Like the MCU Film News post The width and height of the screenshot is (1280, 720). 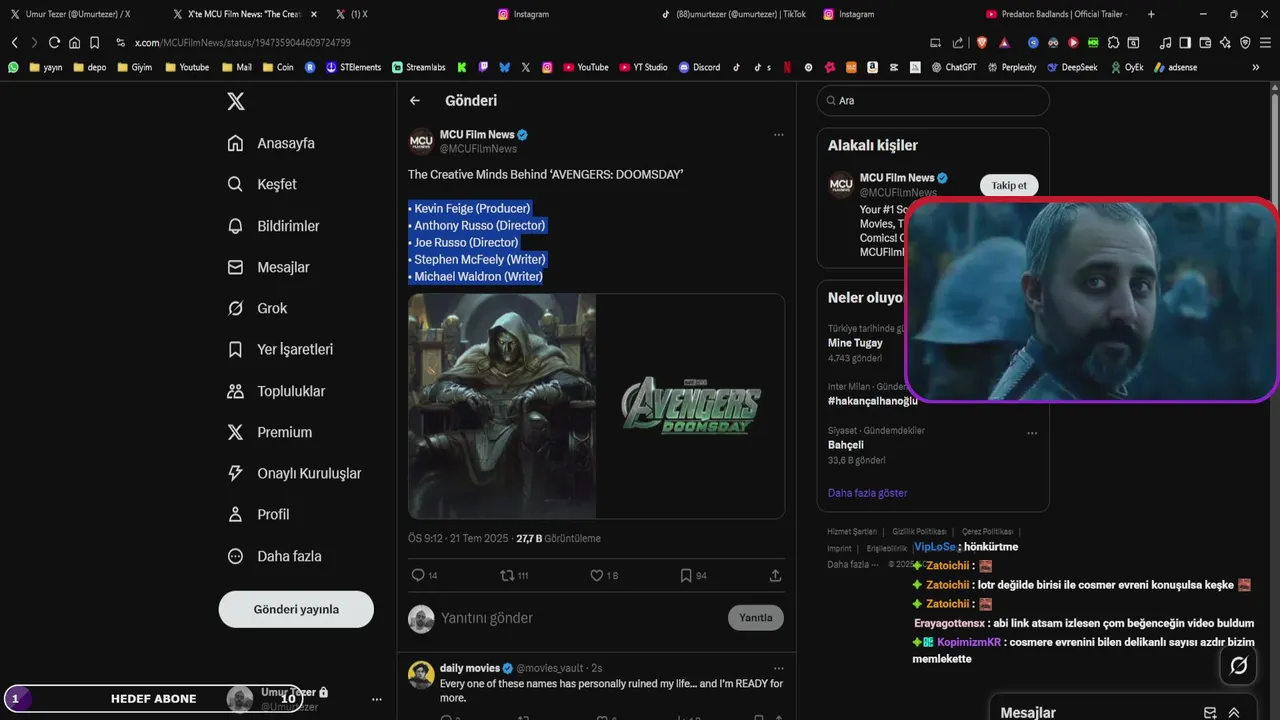[x=604, y=576]
